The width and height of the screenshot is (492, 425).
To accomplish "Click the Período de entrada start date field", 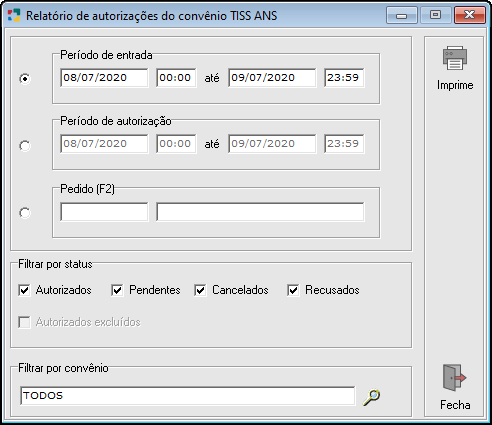I will pyautogui.click(x=104, y=78).
